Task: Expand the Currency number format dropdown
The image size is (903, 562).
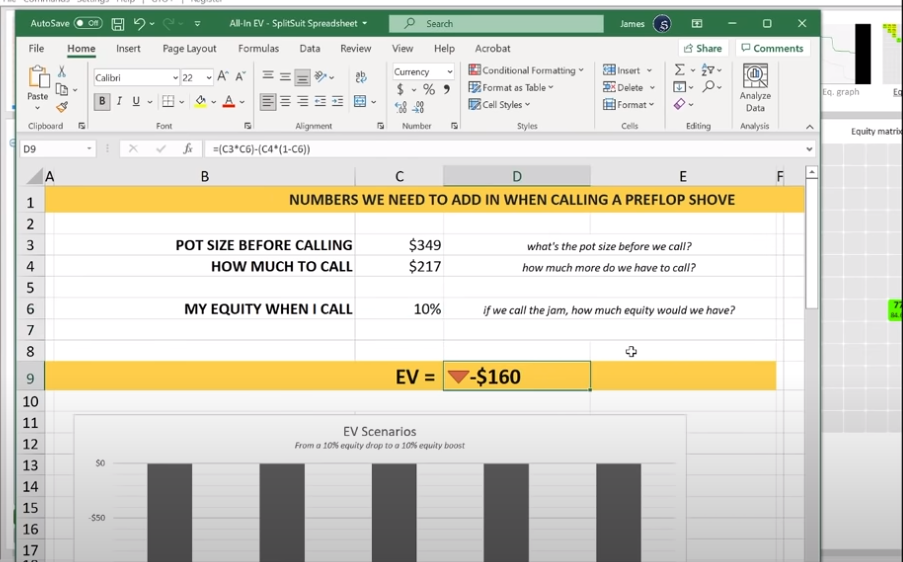Action: 449,72
